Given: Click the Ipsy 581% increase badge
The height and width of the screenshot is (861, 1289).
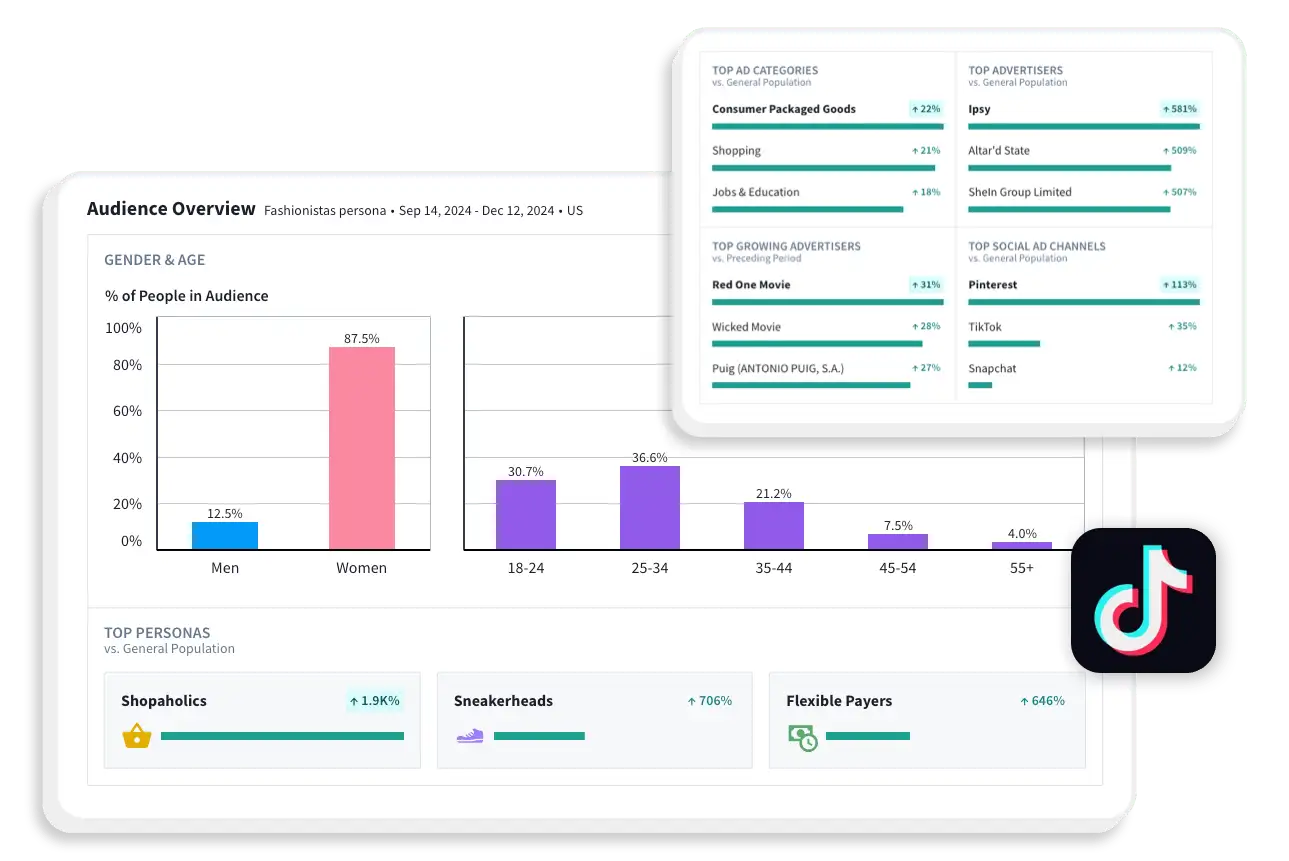Looking at the screenshot, I should [1179, 109].
